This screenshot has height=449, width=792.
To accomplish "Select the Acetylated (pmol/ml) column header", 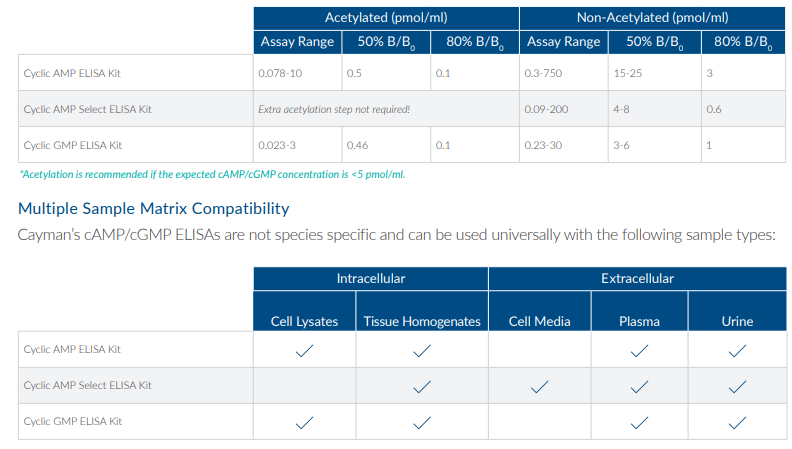I will (385, 18).
